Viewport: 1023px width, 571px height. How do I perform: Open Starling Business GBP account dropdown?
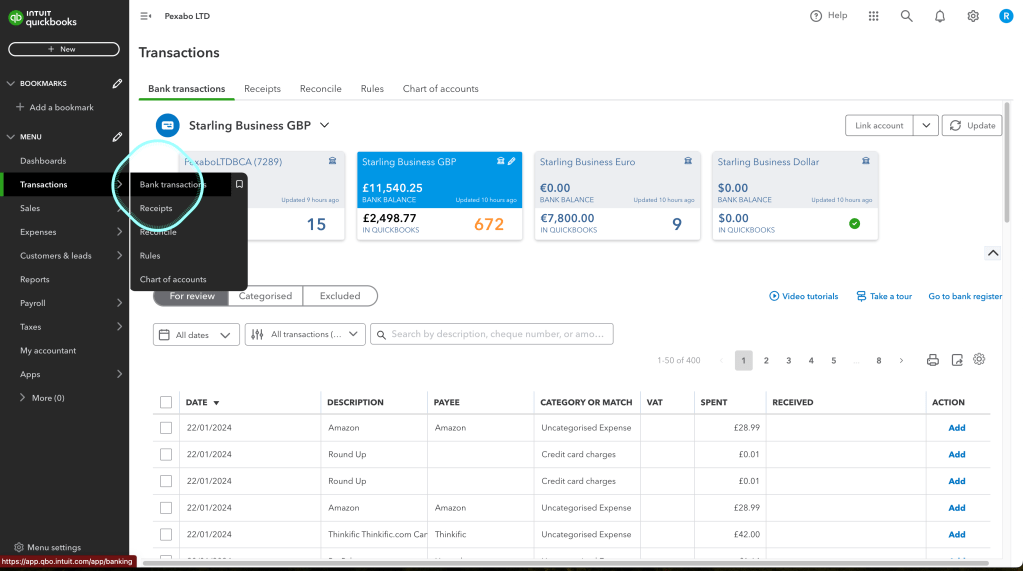click(324, 125)
